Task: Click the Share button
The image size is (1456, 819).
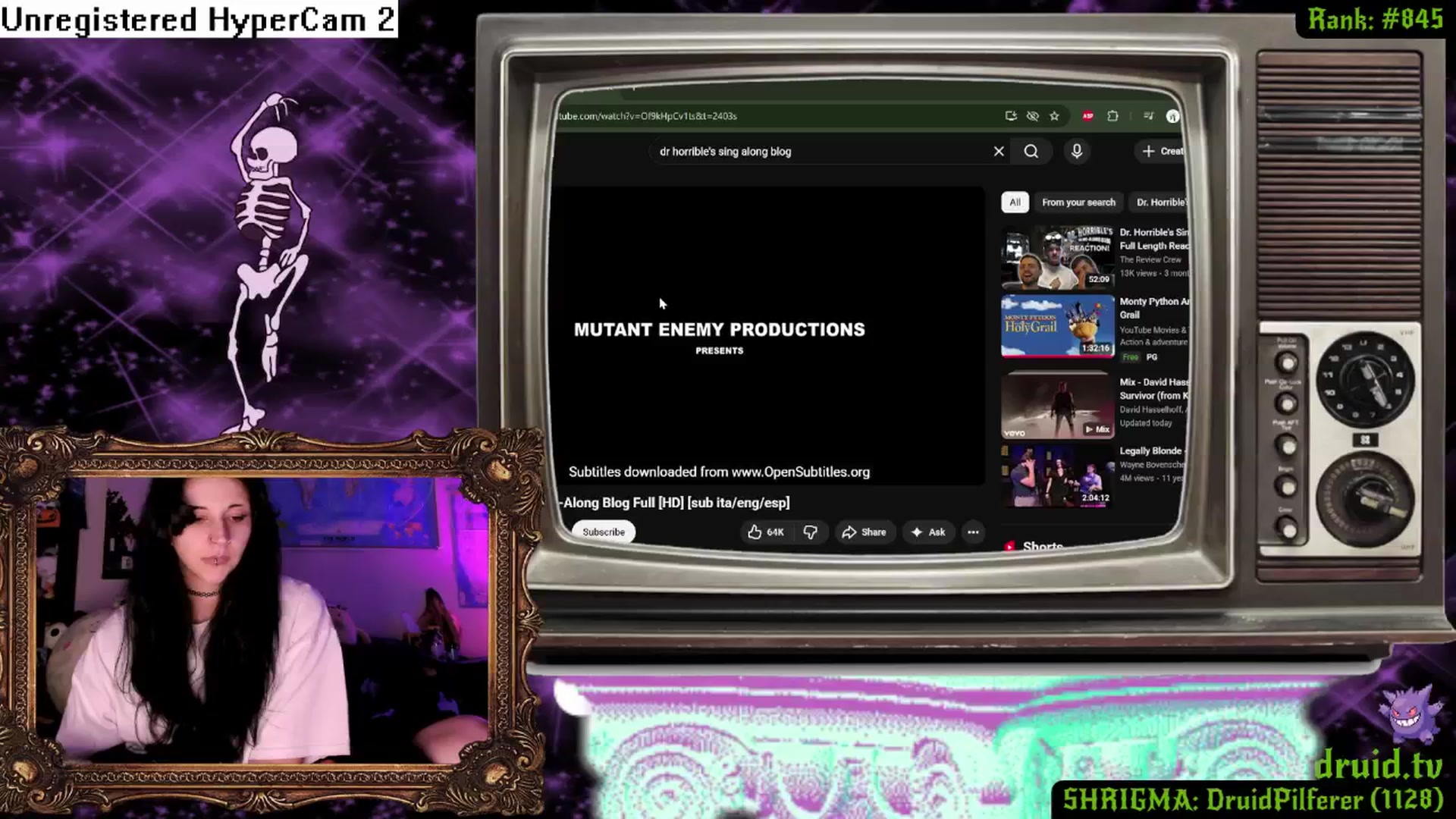Action: click(864, 532)
